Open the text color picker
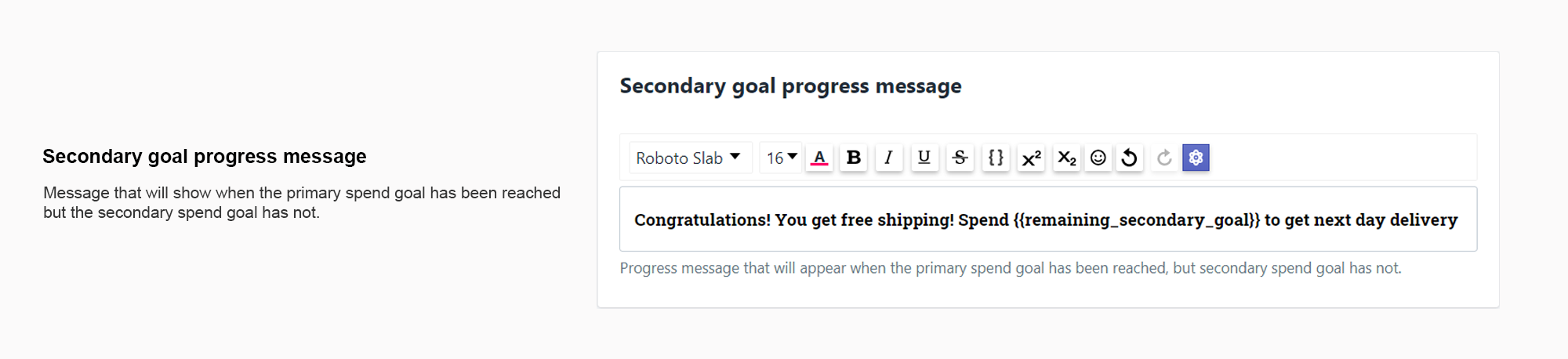Image resolution: width=1568 pixels, height=359 pixels. tap(818, 158)
